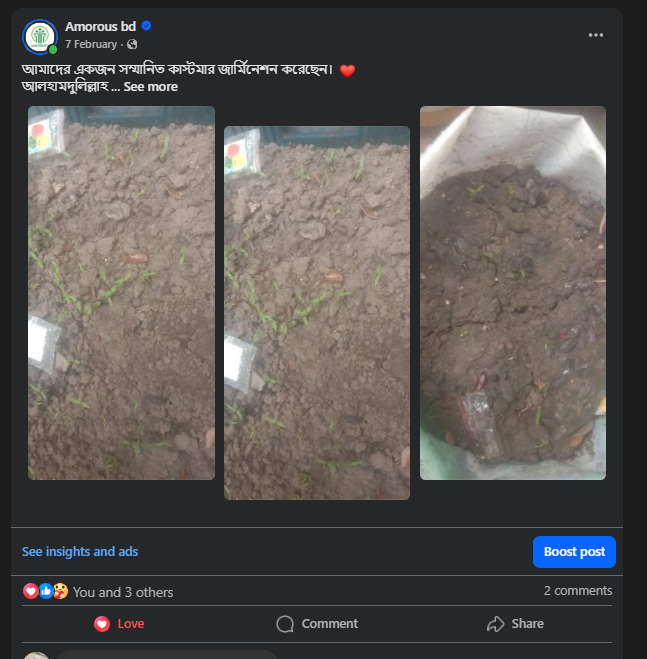Viewport: 647px width, 659px height.
Task: Open the Amorous bd page name link
Action: point(100,26)
